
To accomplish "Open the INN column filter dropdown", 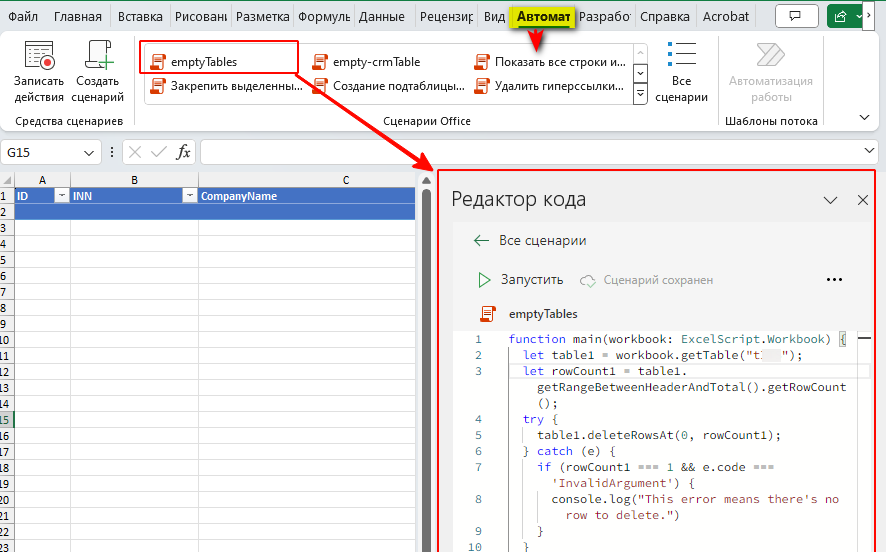I will click(x=189, y=196).
